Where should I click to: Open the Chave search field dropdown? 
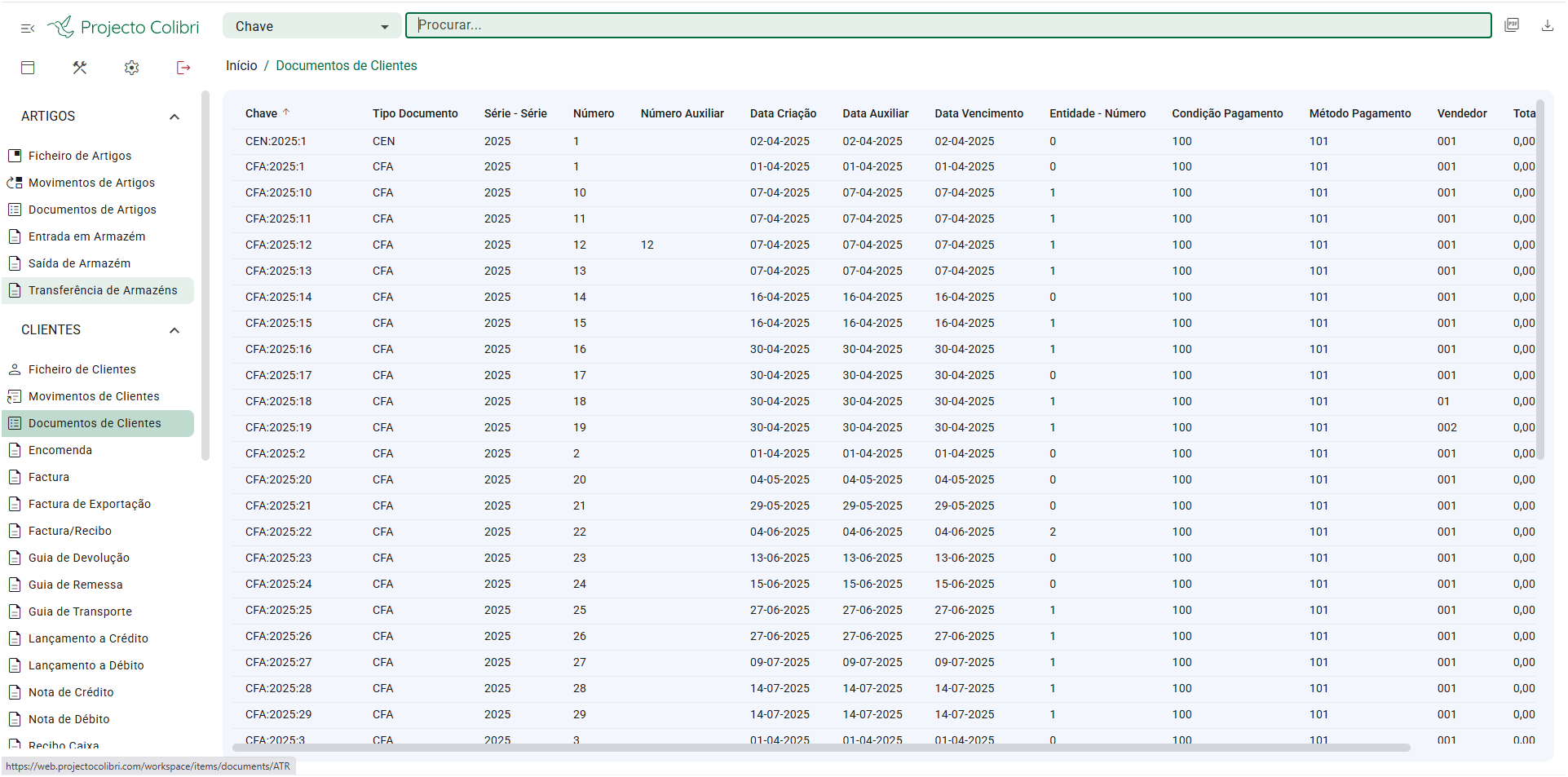click(x=311, y=26)
